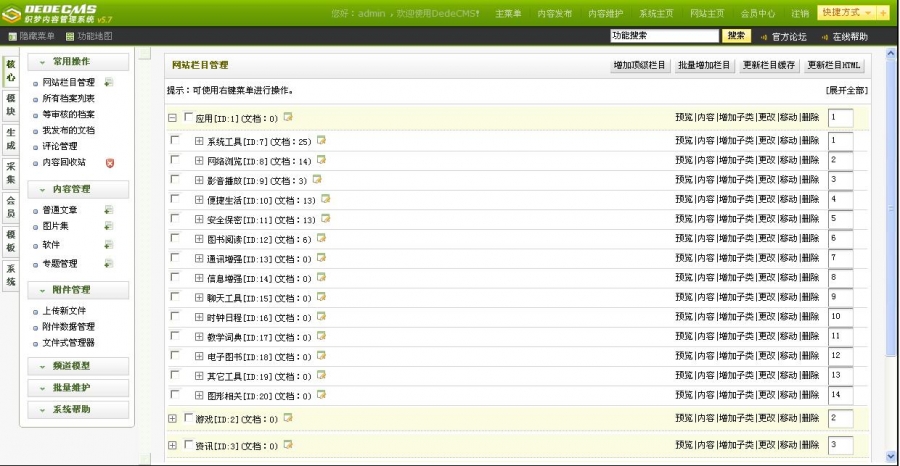Click the edit icon beside 通讯增强[ID:13]

(x=321, y=257)
